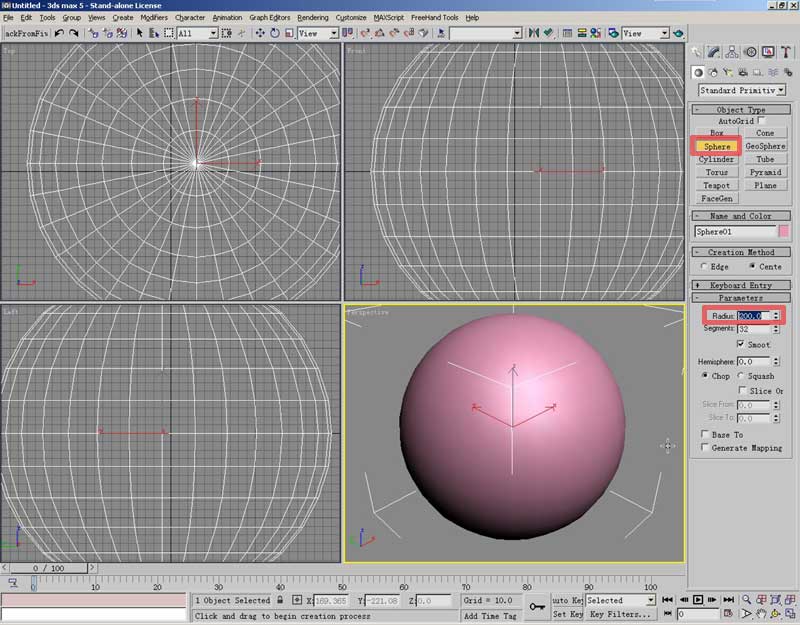The height and width of the screenshot is (625, 800).
Task: Click the Undo arrow in the toolbar
Action: tap(60, 33)
